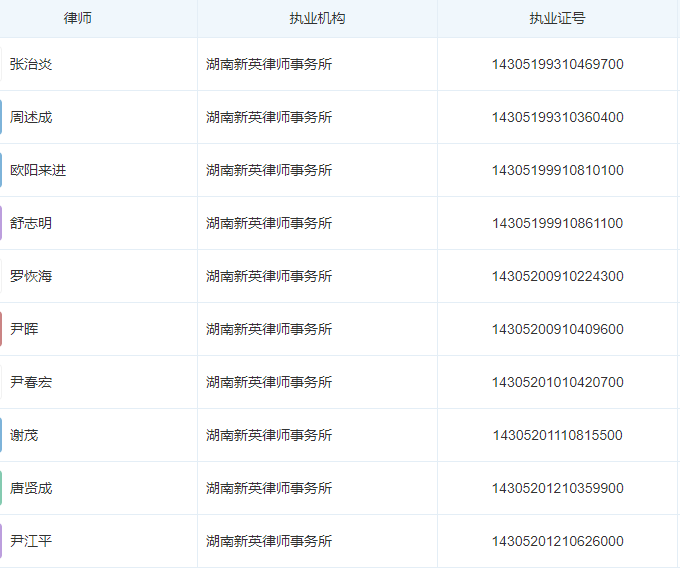This screenshot has height=573, width=680.
Task: Open lawyer 尹晖
Action: [24, 329]
